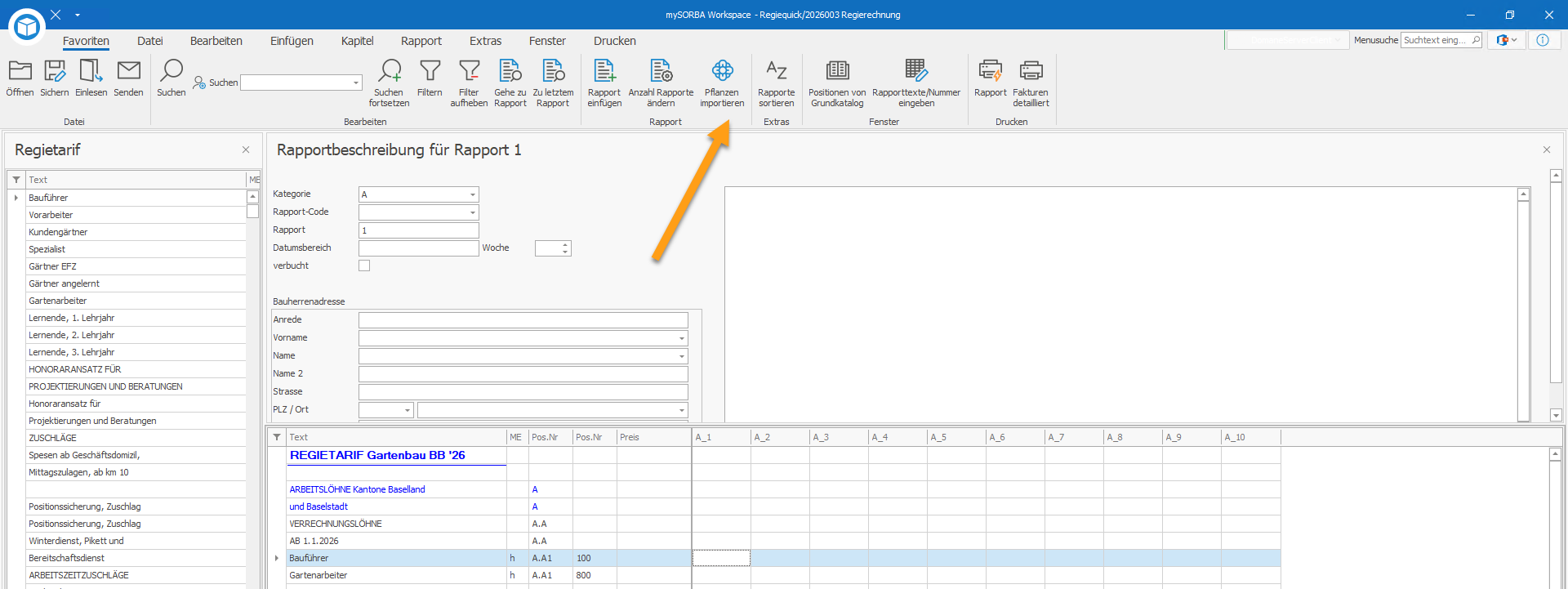
Task: Sort reports with Rapporte sortieren
Action: (x=776, y=83)
